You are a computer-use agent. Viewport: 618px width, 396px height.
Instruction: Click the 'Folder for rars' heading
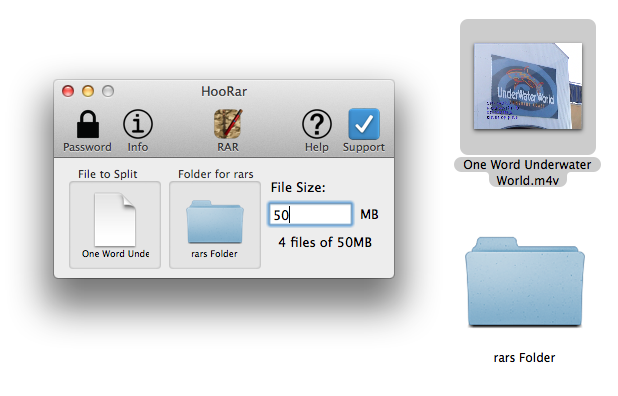[216, 174]
